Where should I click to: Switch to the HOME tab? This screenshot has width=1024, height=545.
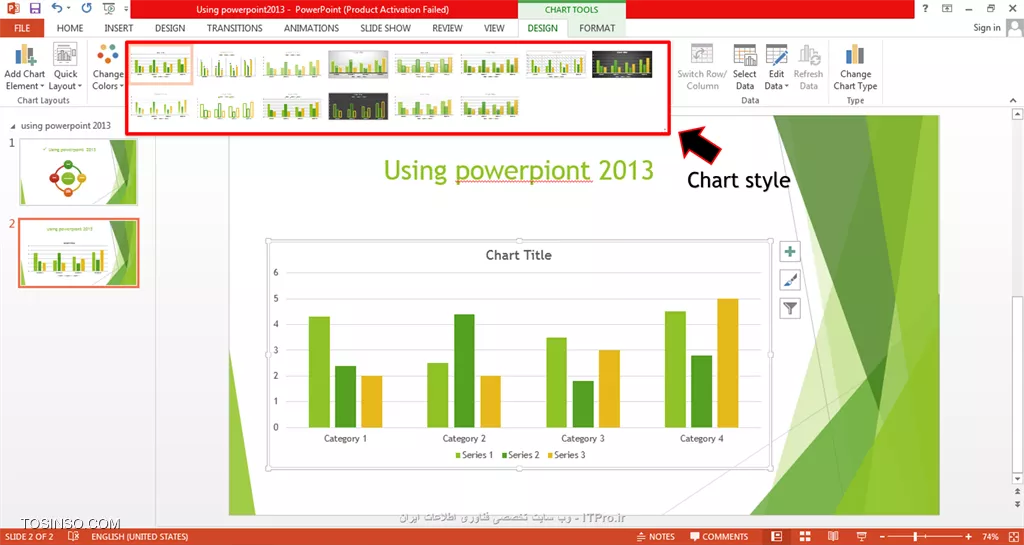tap(70, 28)
